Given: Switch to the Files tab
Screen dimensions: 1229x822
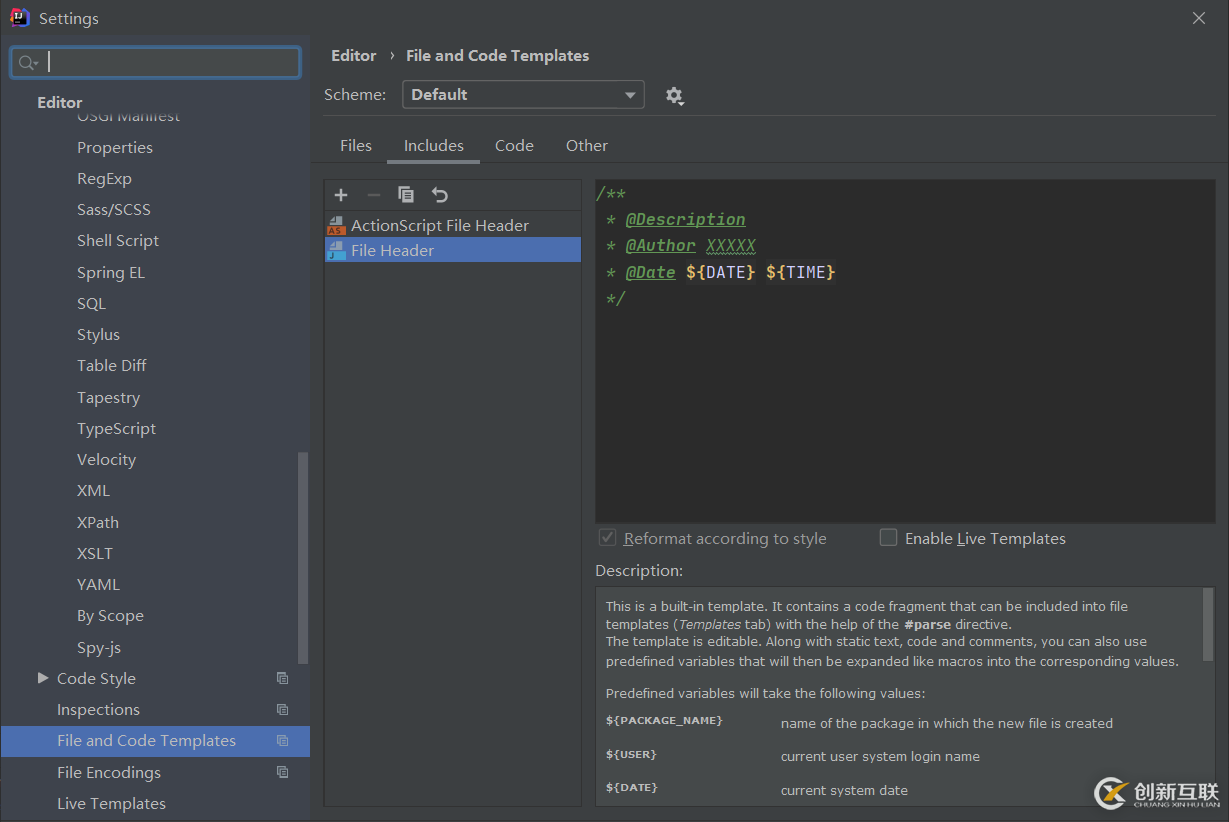Looking at the screenshot, I should coord(355,146).
